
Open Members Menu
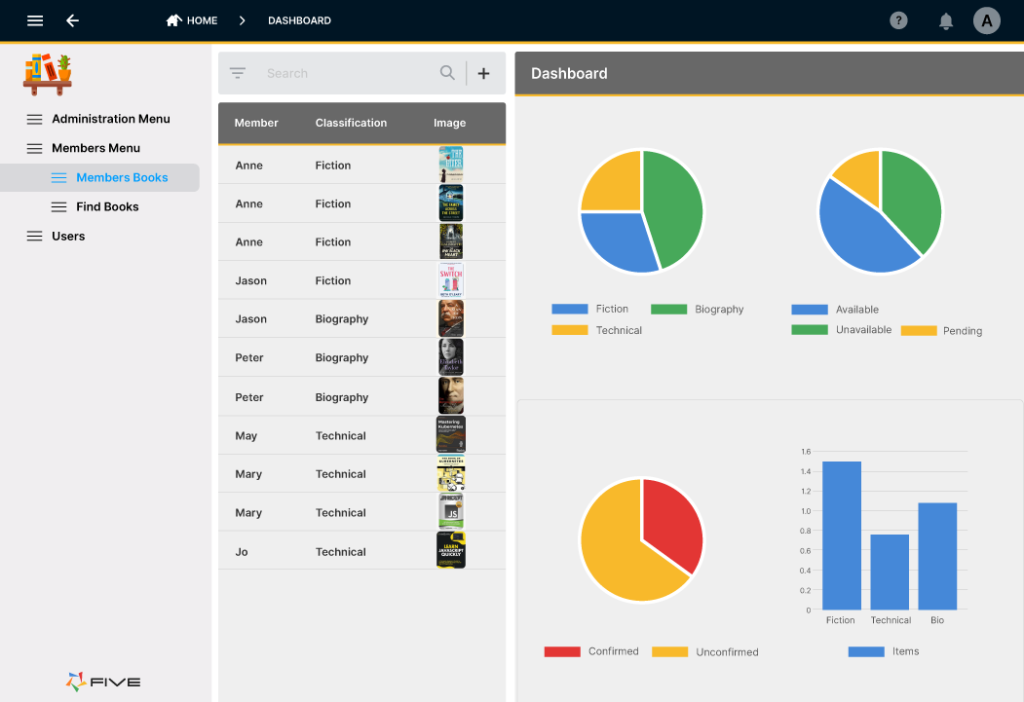(x=96, y=148)
